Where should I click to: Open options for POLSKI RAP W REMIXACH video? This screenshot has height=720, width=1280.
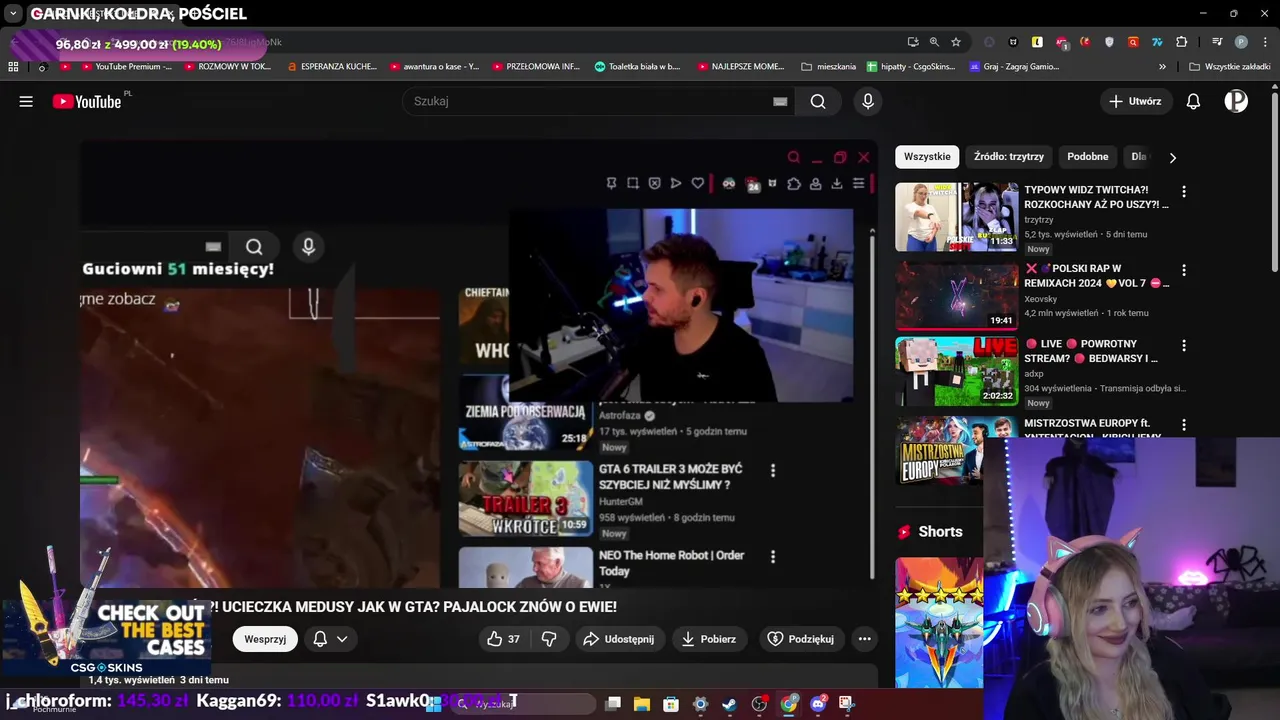click(x=1184, y=270)
